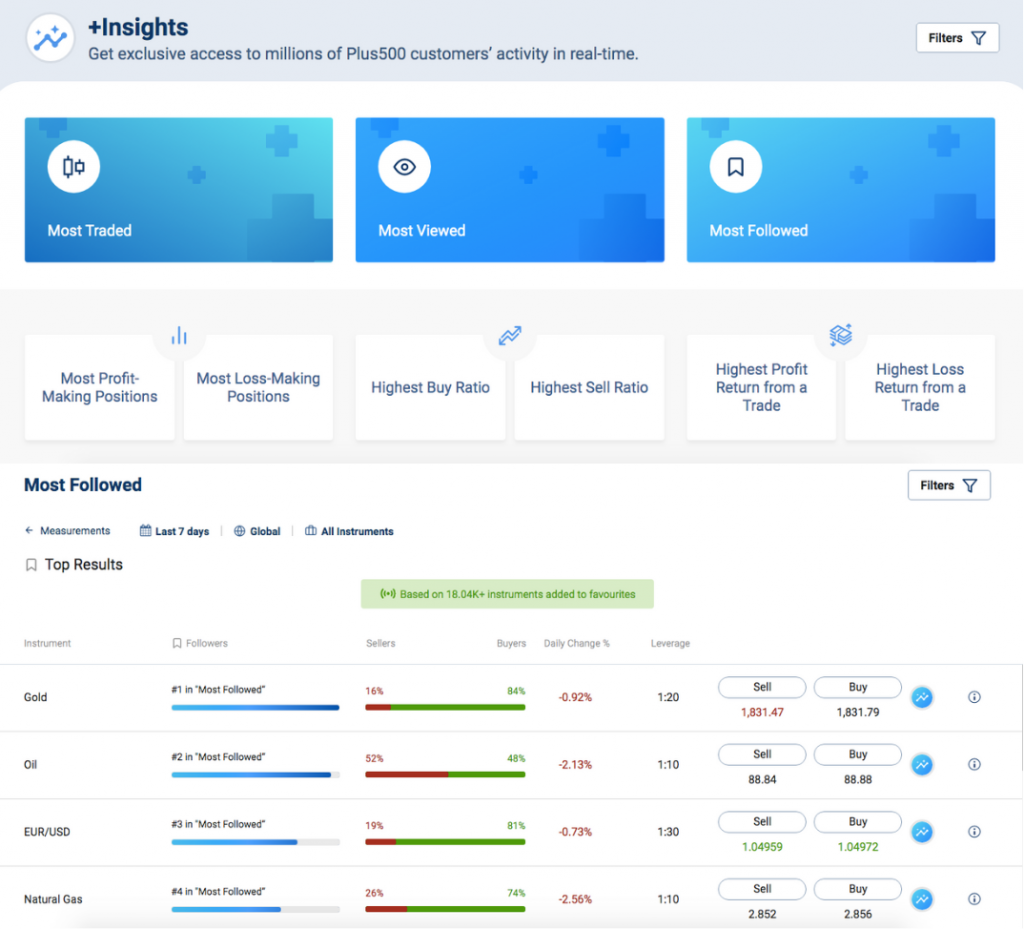Open the Most Traded candlestick icon card
This screenshot has height=929, width=1024.
click(x=74, y=167)
